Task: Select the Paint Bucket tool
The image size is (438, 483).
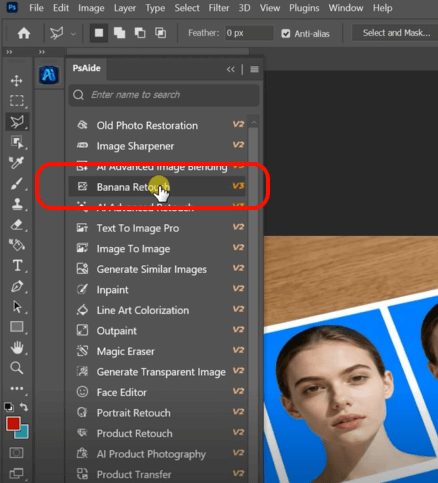Action: click(x=17, y=245)
